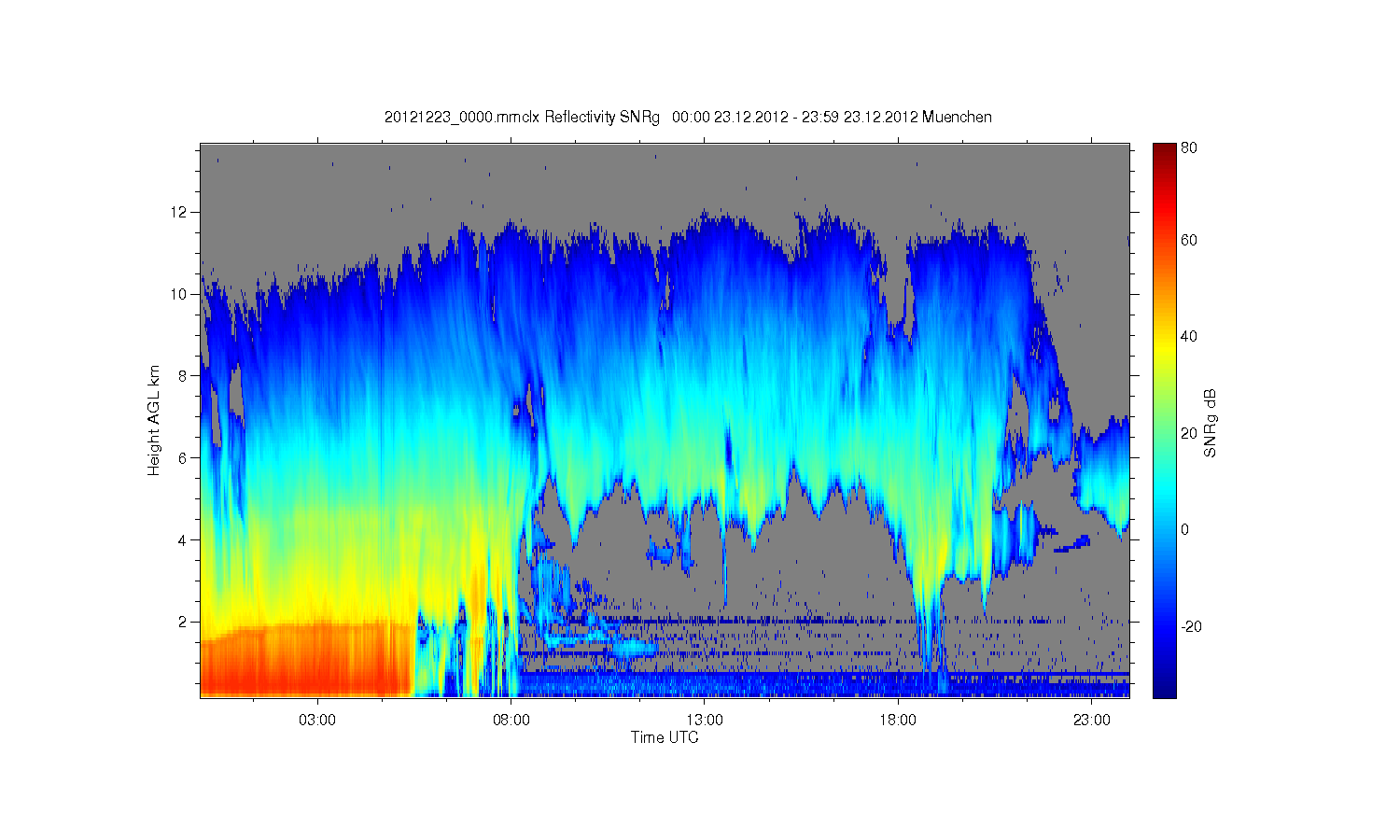
Task: Click the height tick label 4
Action: (184, 539)
